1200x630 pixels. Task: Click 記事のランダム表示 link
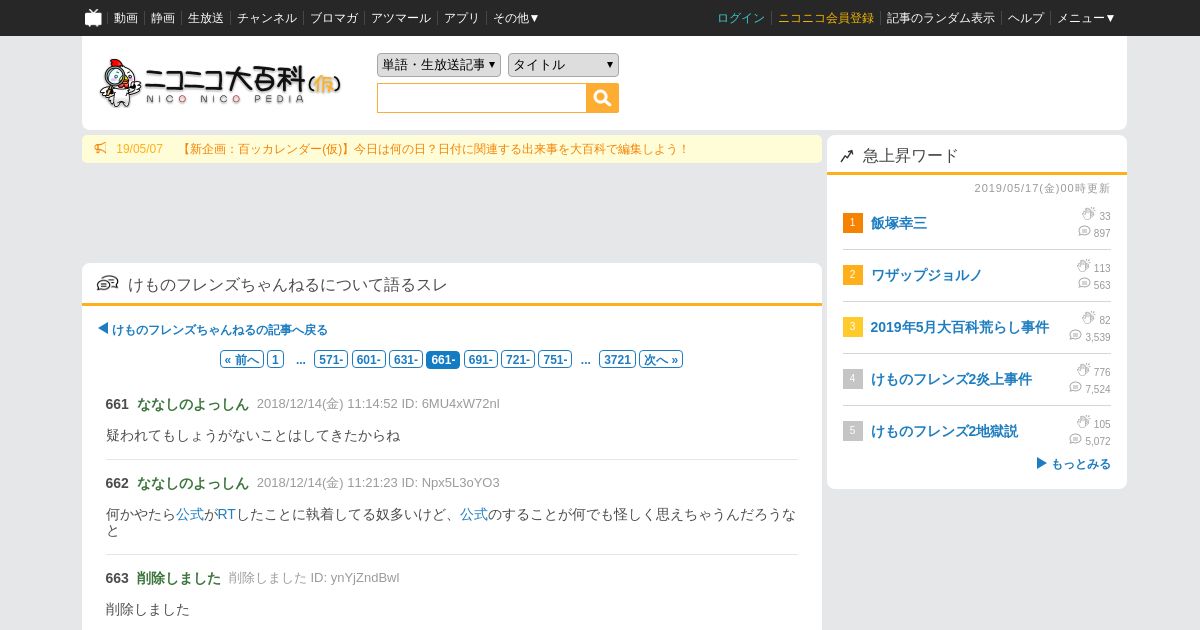coord(941,18)
